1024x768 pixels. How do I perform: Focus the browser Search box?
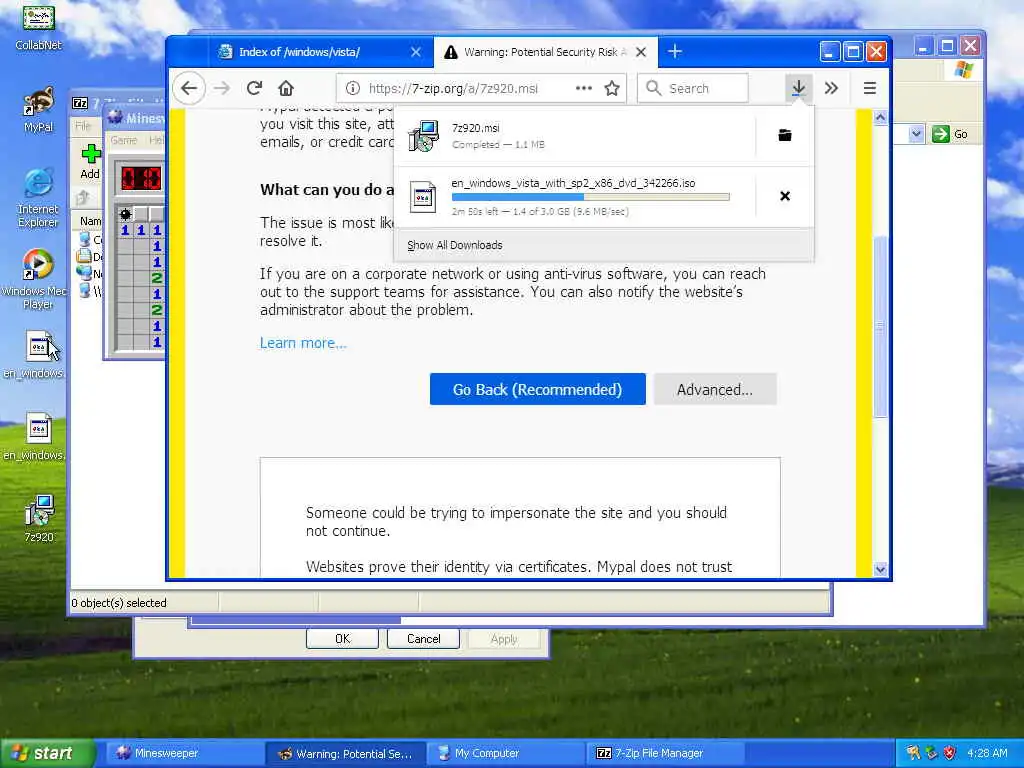[x=693, y=88]
